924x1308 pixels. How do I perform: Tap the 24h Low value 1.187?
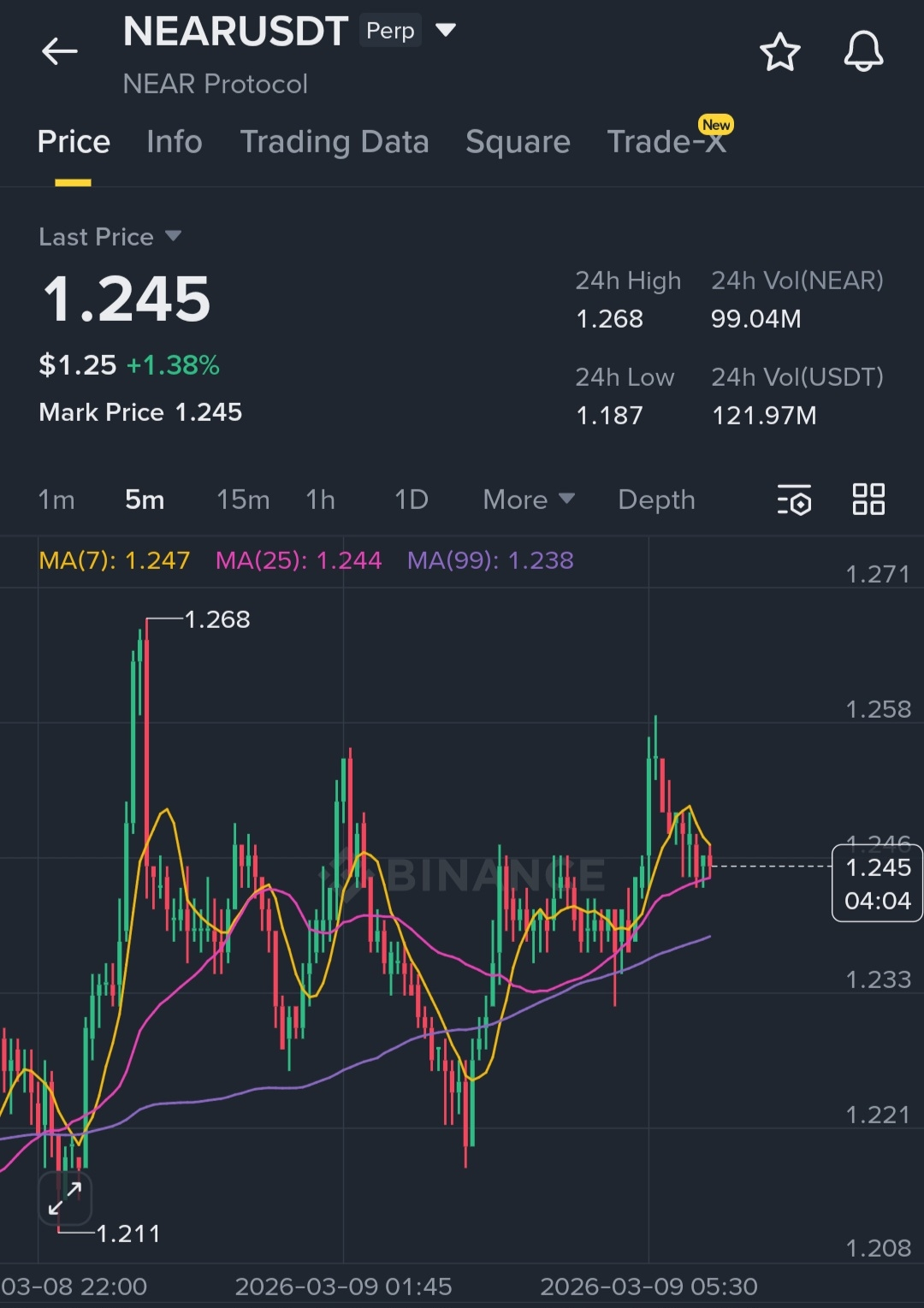point(609,416)
